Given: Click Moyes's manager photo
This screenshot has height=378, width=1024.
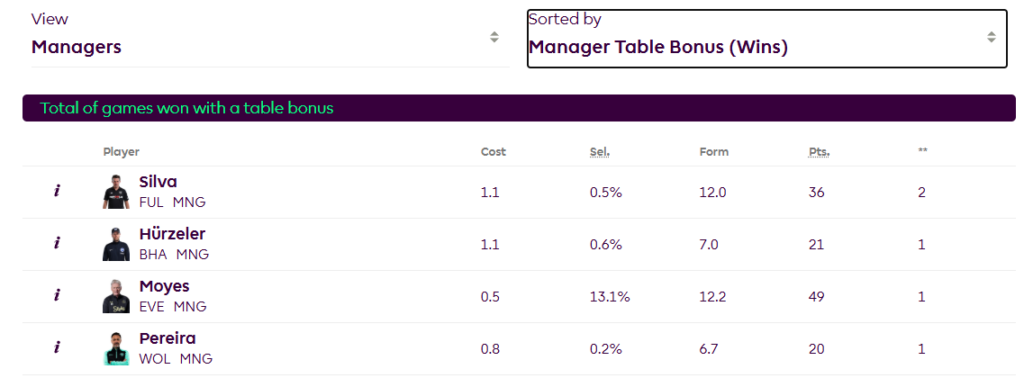Looking at the screenshot, I should pos(116,296).
